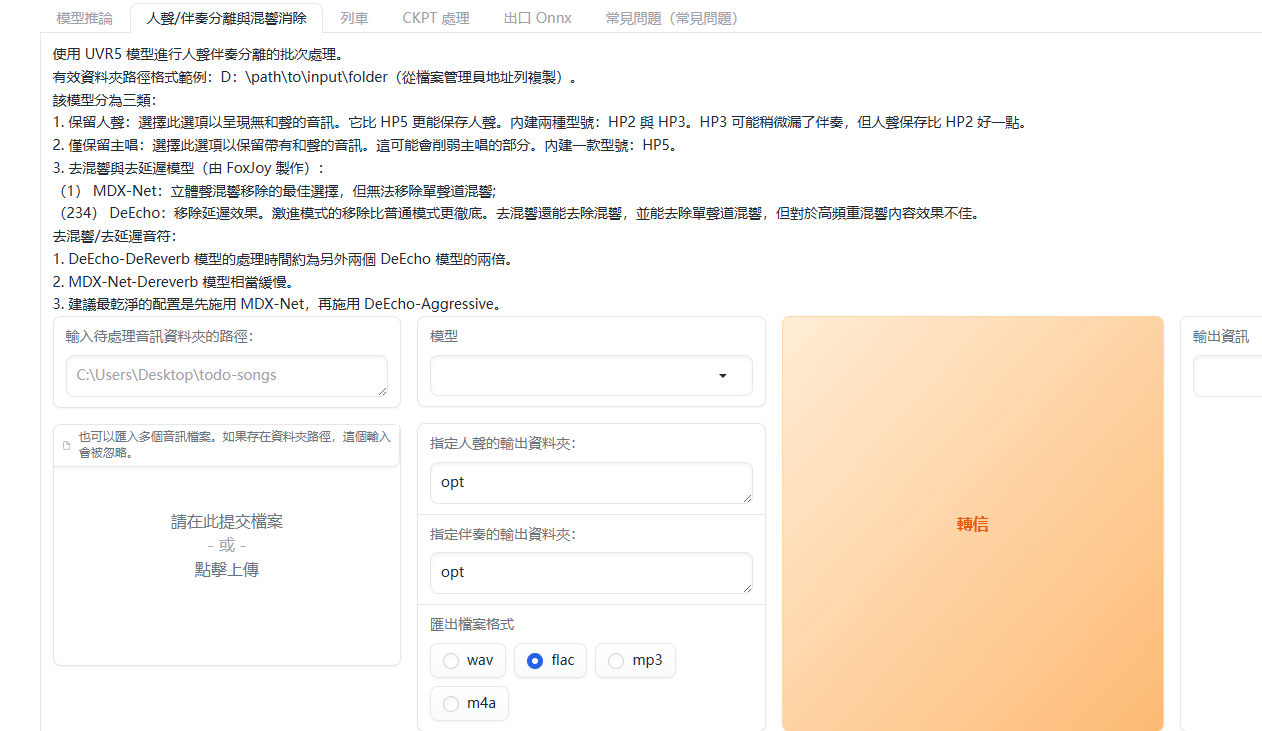Click the vocal output folder field
1262x731 pixels.
[x=591, y=483]
